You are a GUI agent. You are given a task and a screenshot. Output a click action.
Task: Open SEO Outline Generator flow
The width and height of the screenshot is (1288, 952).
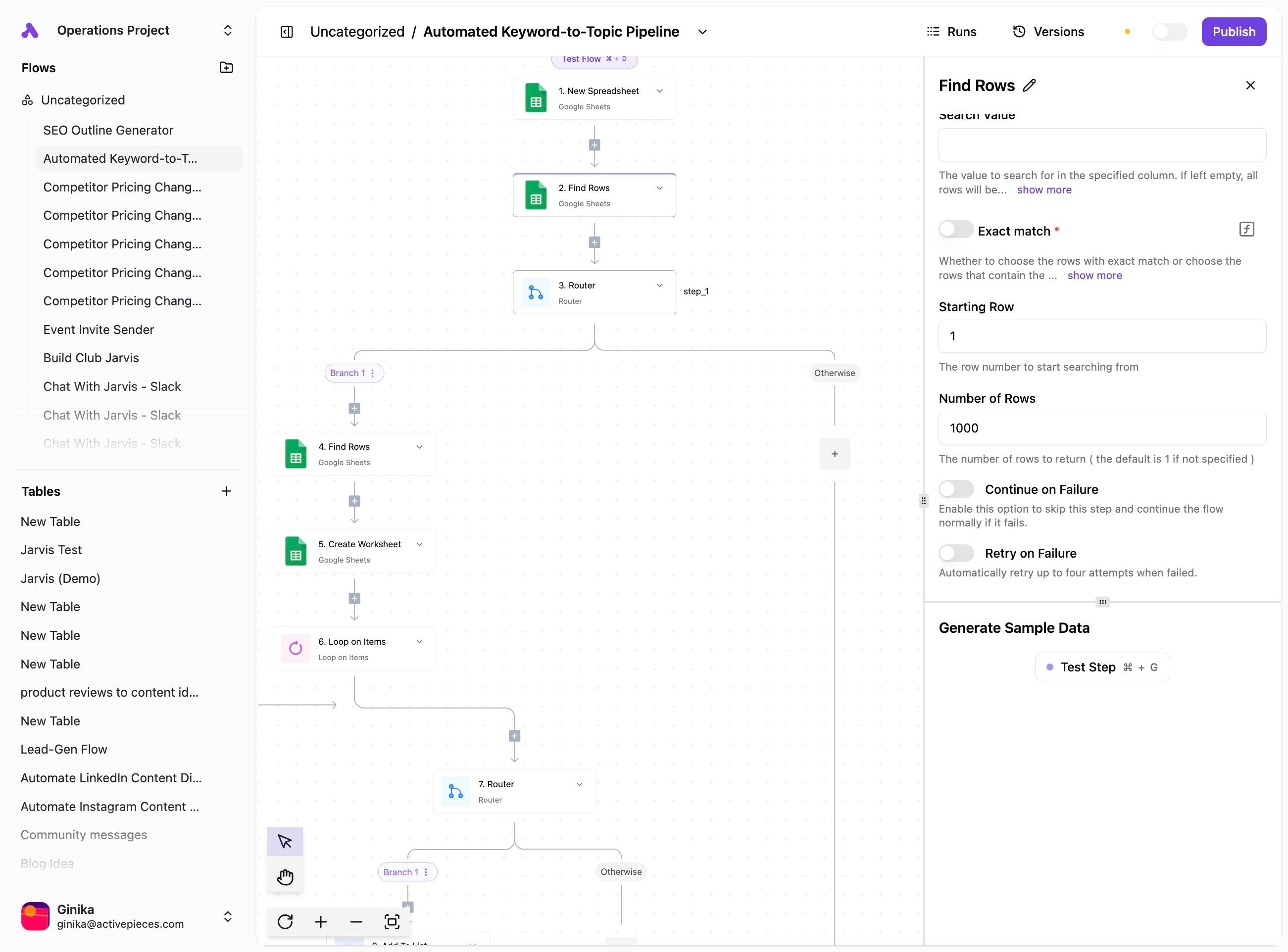pyautogui.click(x=108, y=130)
